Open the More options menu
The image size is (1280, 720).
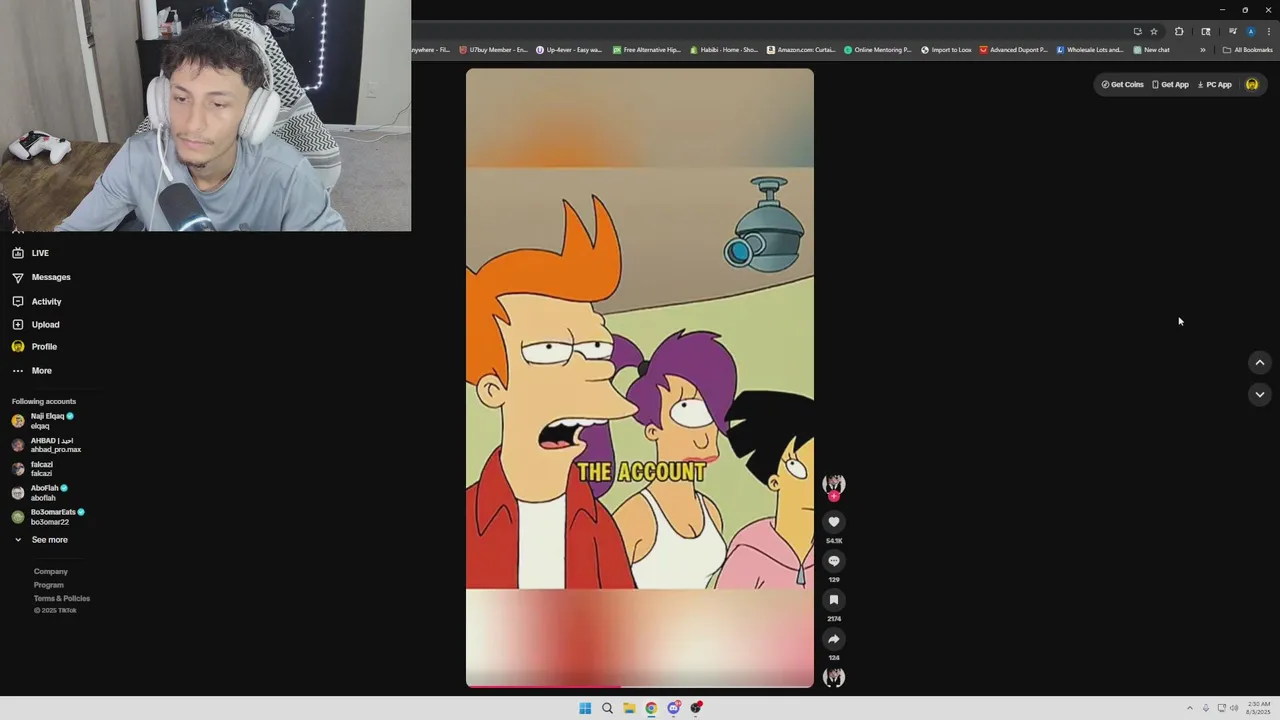coord(31,370)
